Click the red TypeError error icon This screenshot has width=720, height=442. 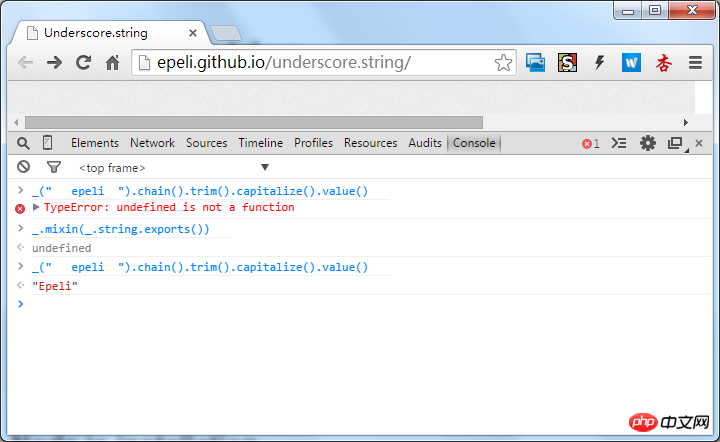pos(20,209)
